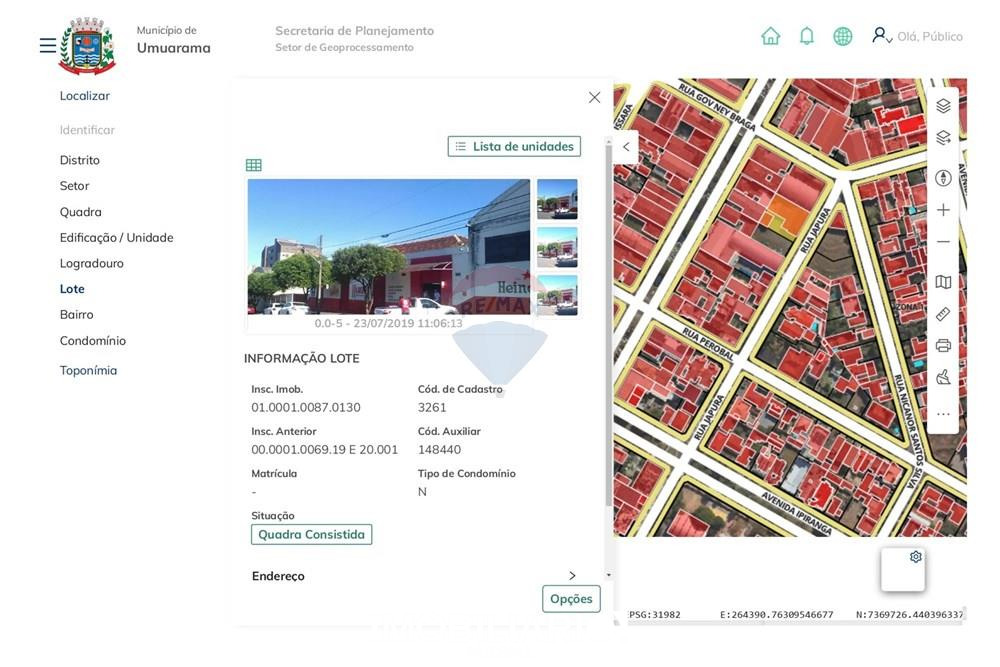1000x667 pixels.
Task: Open the notifications bell icon
Action: (807, 36)
